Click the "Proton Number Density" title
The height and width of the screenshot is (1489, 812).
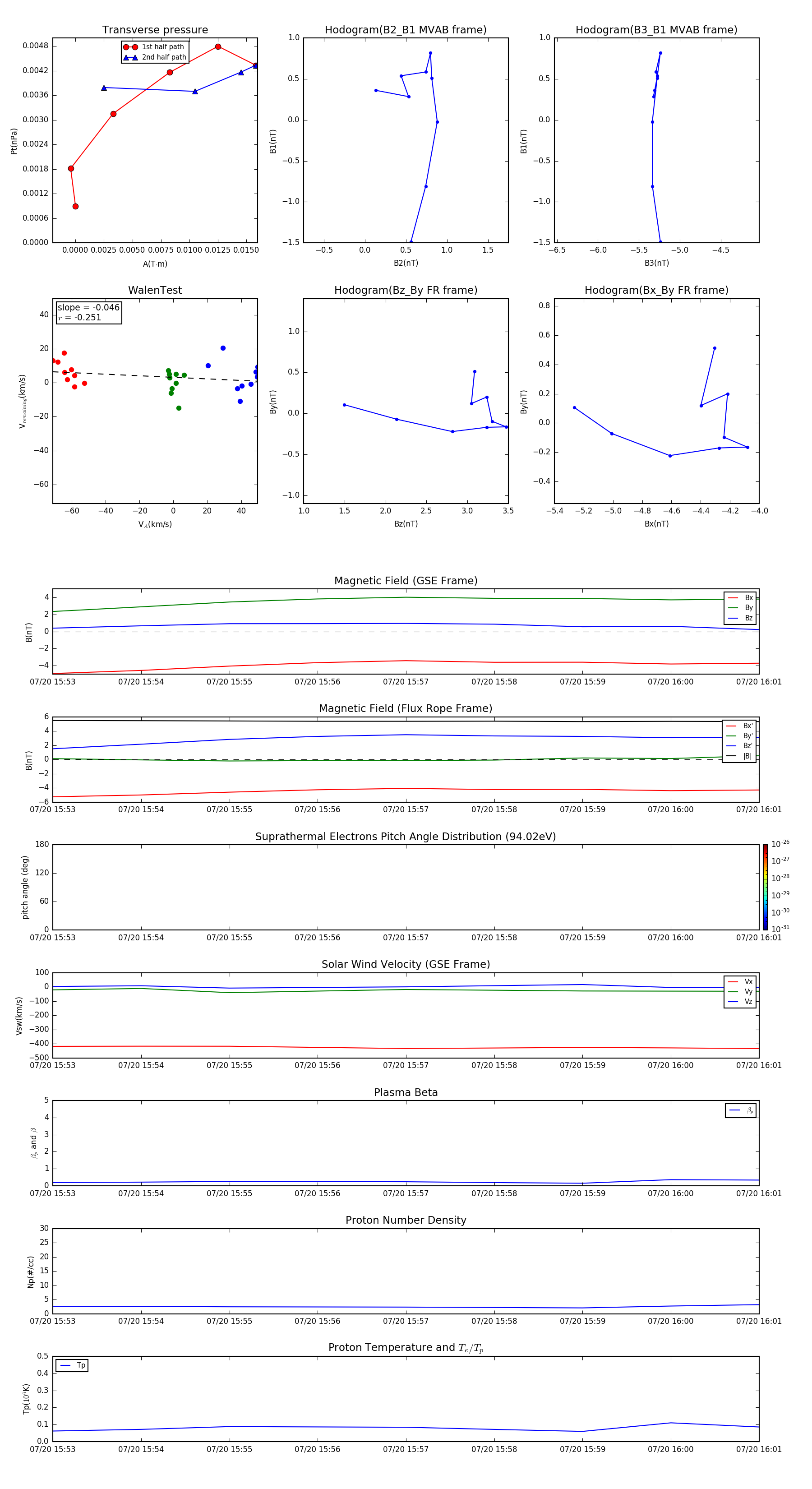[406, 1220]
